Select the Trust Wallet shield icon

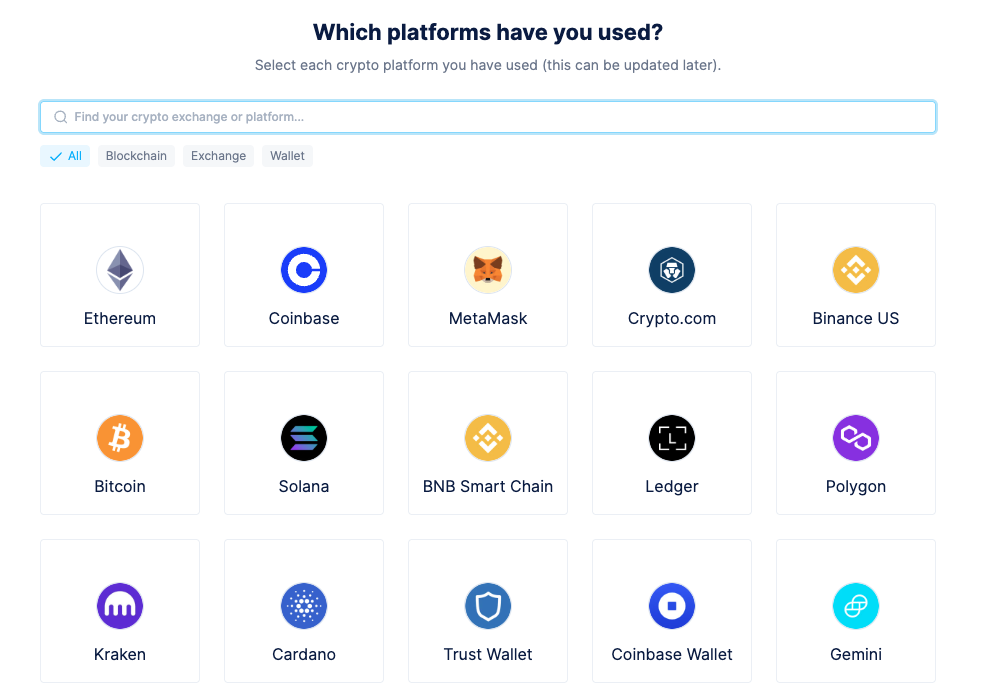click(x=487, y=606)
